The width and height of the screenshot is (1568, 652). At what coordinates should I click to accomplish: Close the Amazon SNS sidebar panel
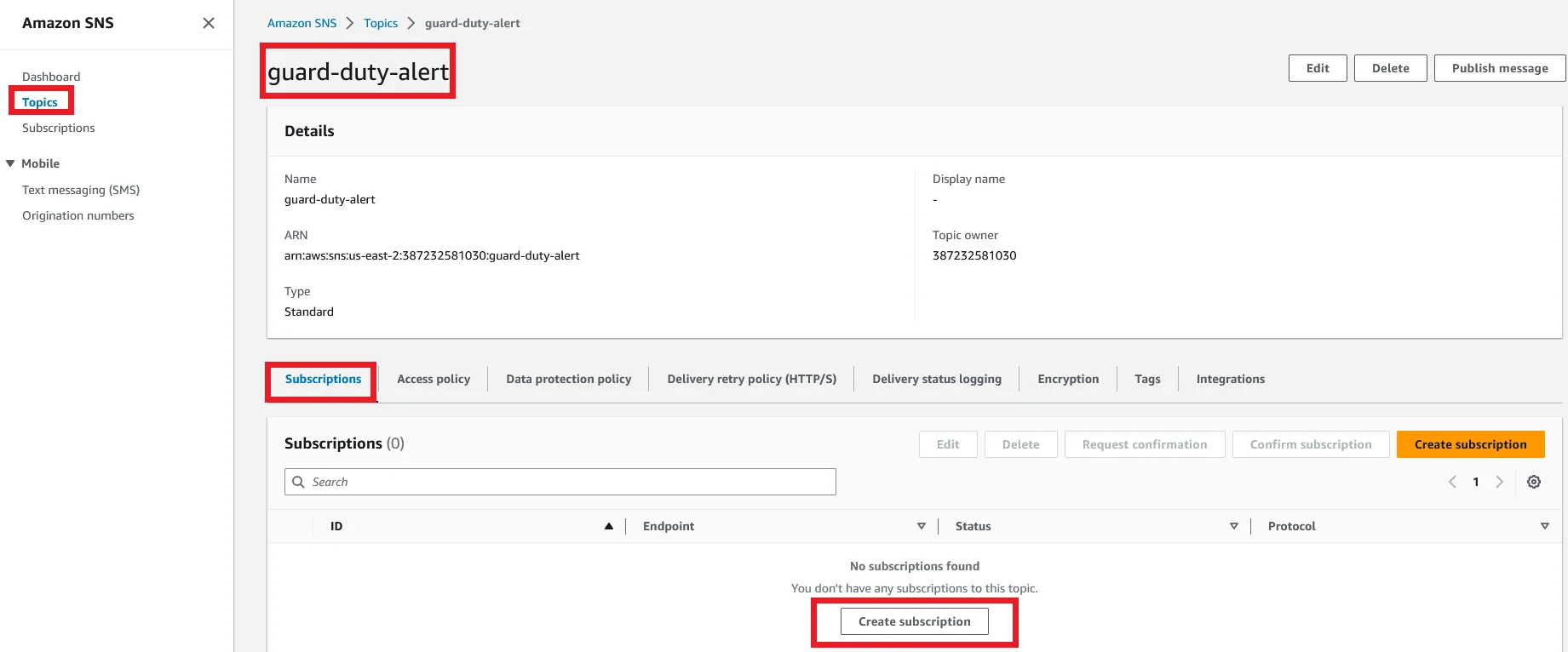pos(209,23)
